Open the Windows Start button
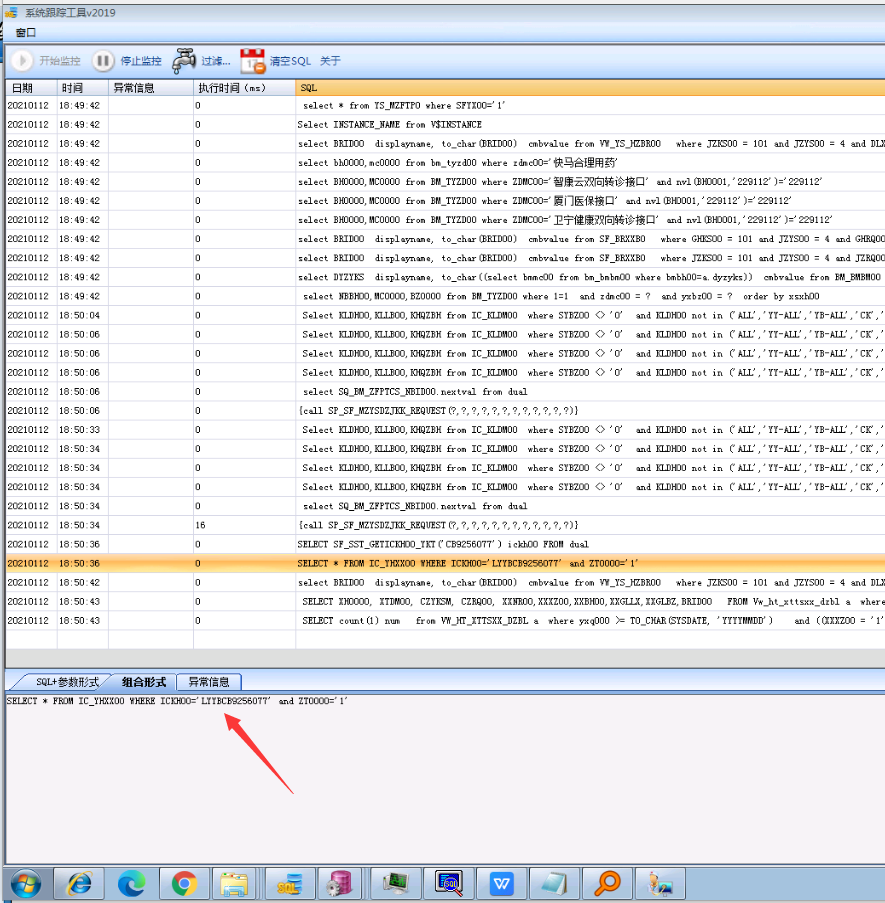The height and width of the screenshot is (903, 885). click(x=25, y=883)
